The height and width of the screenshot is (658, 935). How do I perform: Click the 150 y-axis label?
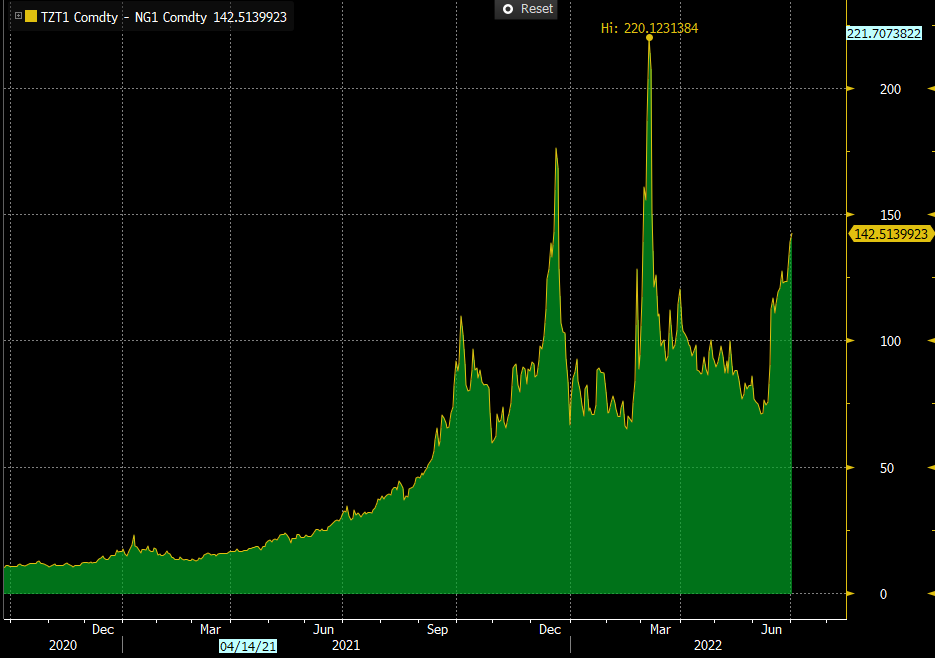tap(890, 215)
